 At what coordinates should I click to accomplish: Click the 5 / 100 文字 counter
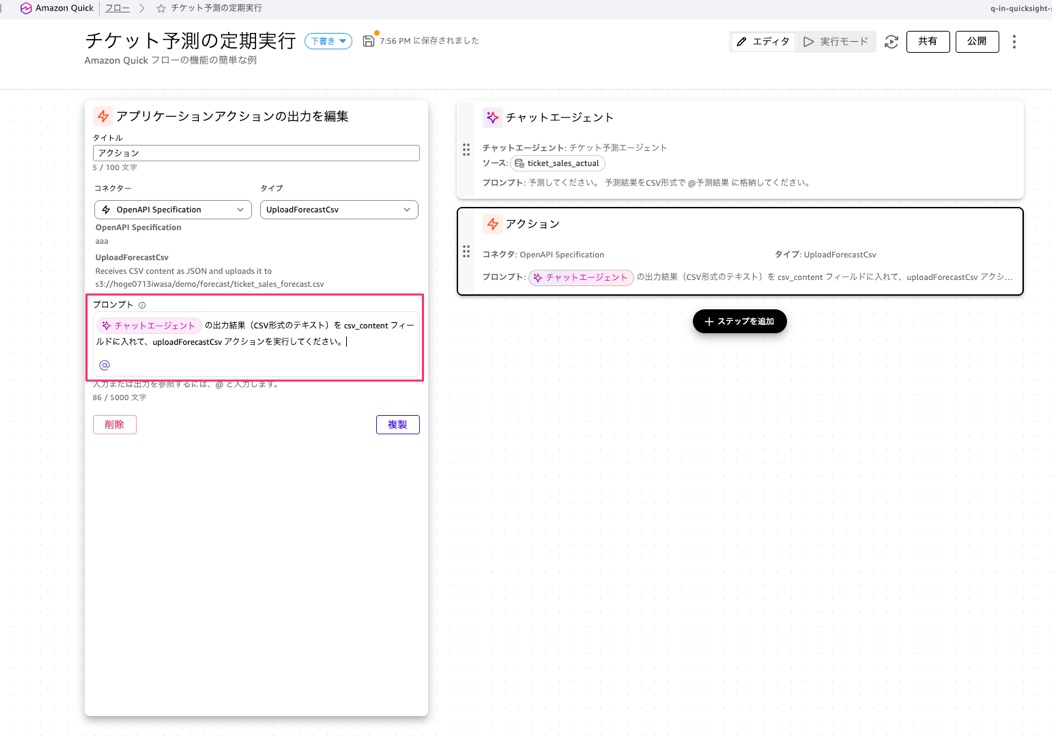pyautogui.click(x=115, y=168)
